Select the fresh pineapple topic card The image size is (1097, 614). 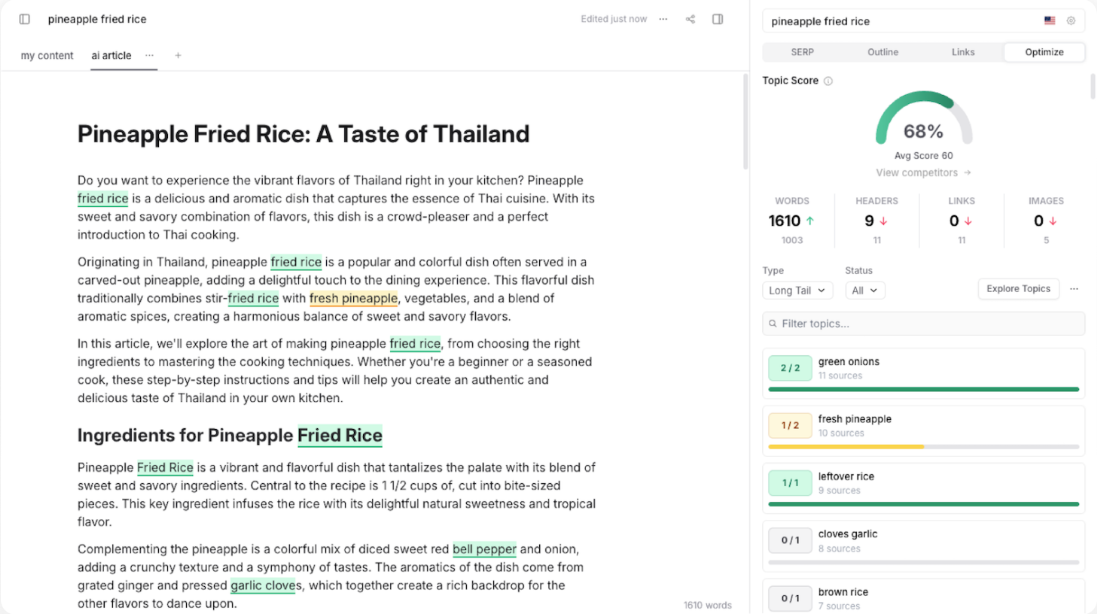[x=922, y=428]
